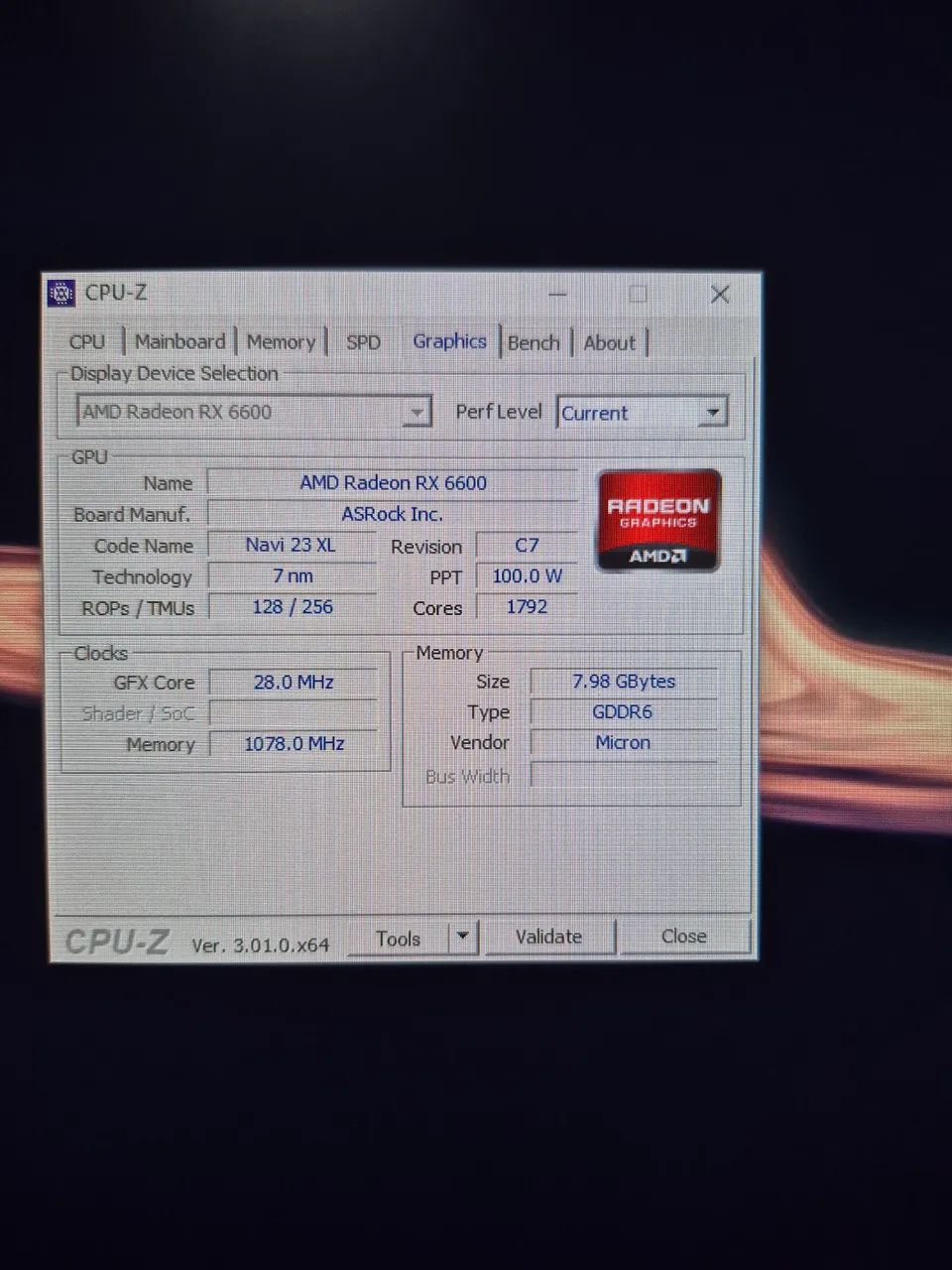Image resolution: width=952 pixels, height=1270 pixels.
Task: Click the memory Vendor value Micron
Action: (624, 742)
